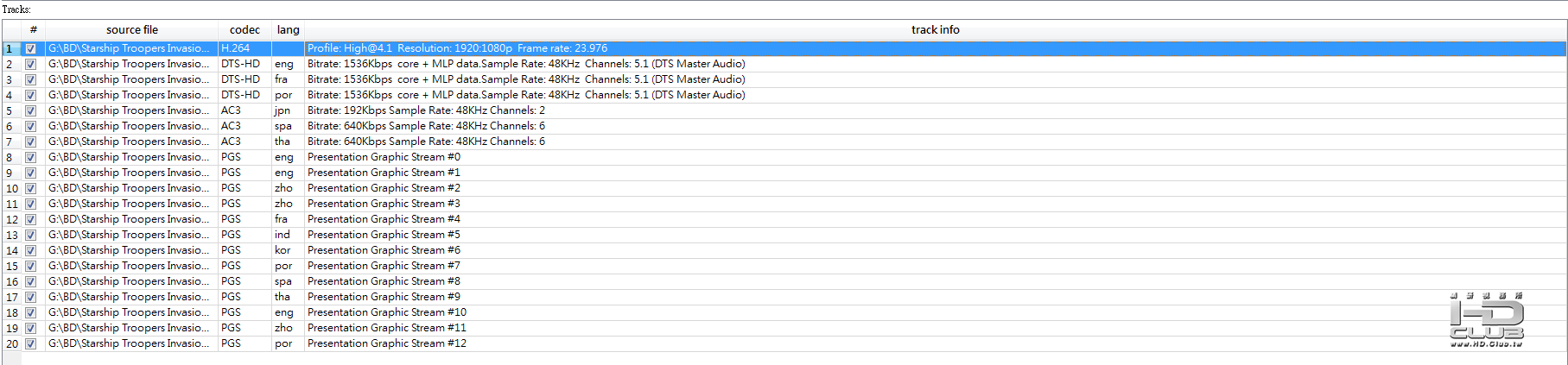Screen dimensions: 1568x365
Task: Uncheck the last track 20 checkbox
Action: click(x=31, y=343)
